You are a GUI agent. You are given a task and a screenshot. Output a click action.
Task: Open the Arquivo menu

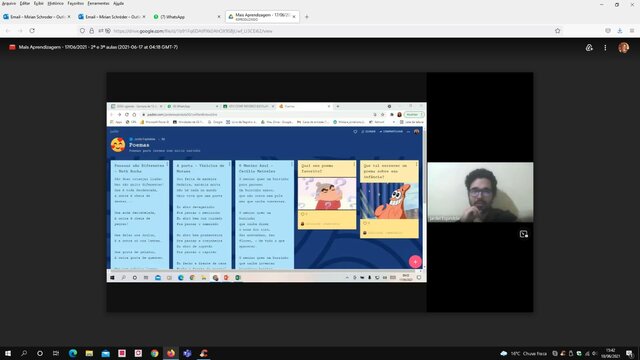pyautogui.click(x=9, y=3)
